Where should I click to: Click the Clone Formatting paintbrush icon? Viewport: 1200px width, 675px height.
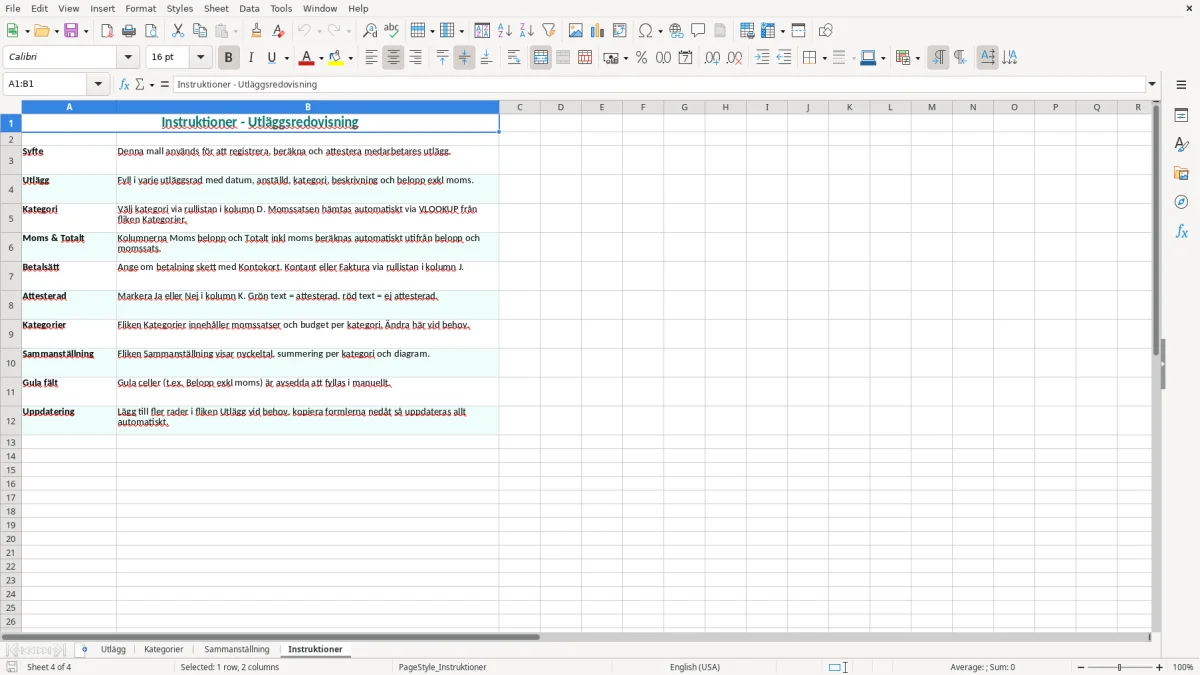tap(257, 31)
